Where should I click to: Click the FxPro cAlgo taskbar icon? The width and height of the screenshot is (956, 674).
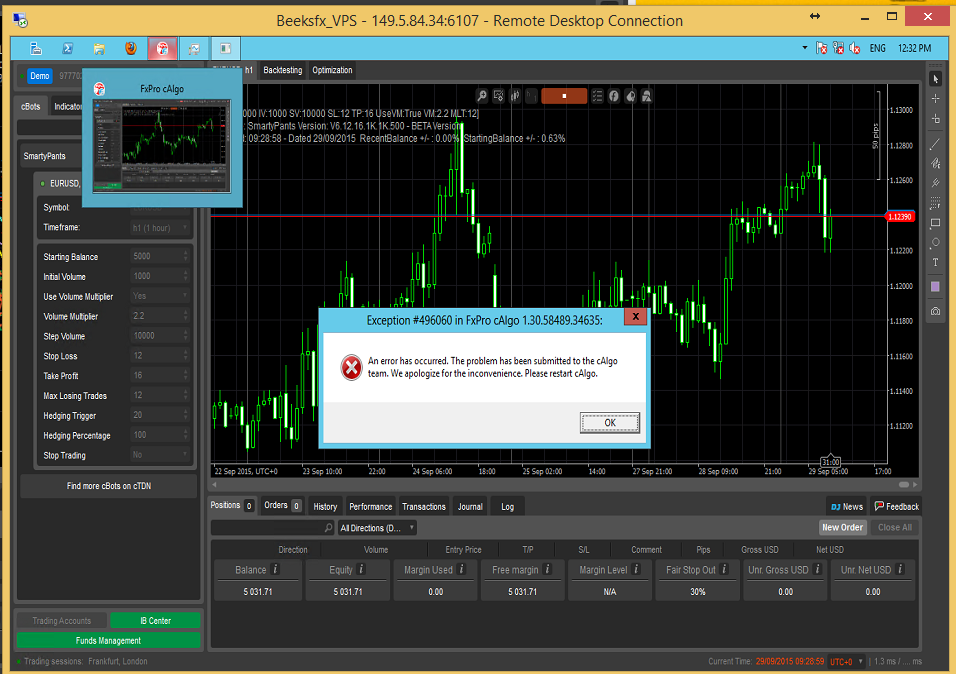point(162,49)
